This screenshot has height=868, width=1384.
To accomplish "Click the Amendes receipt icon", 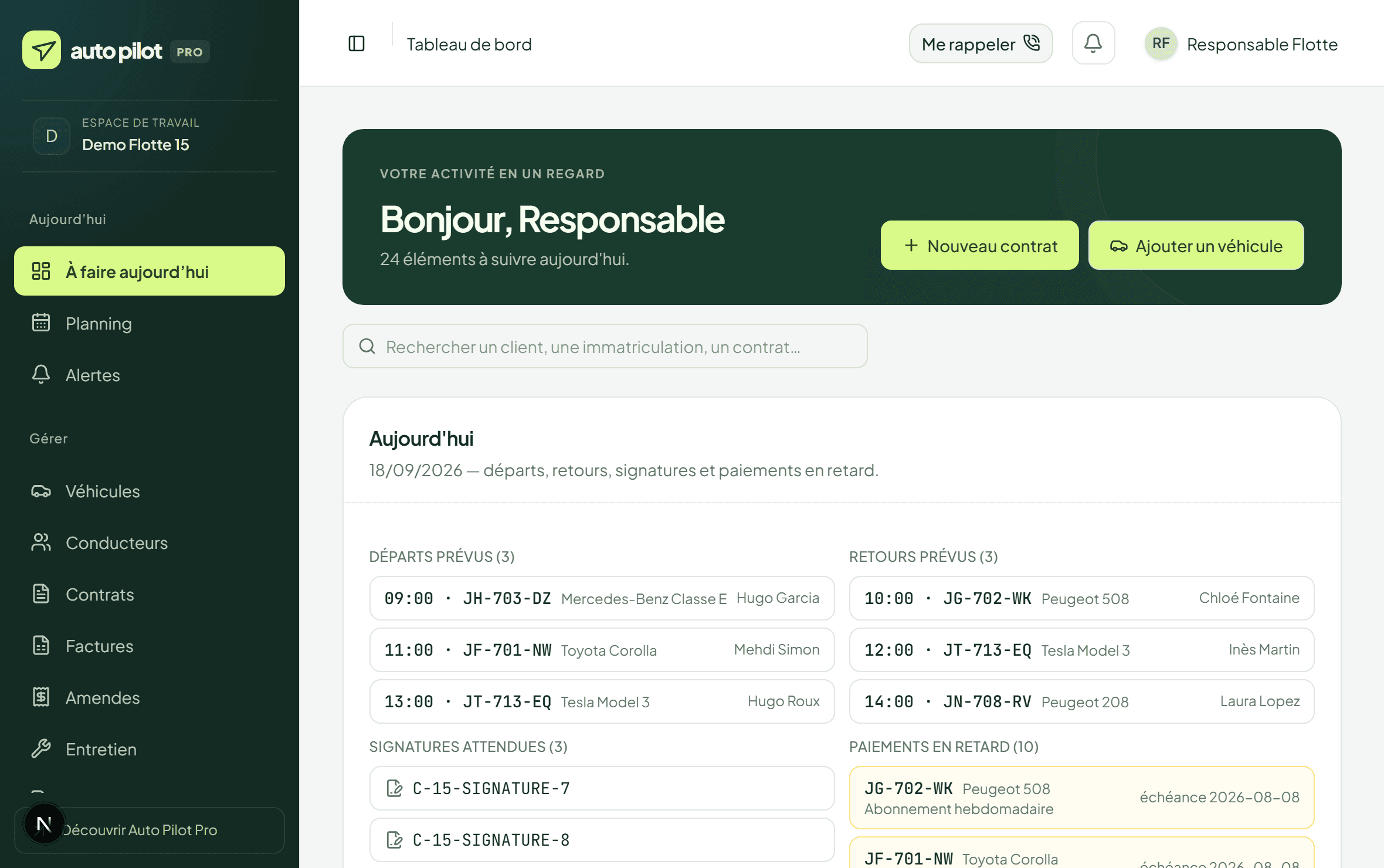I will coord(41,697).
